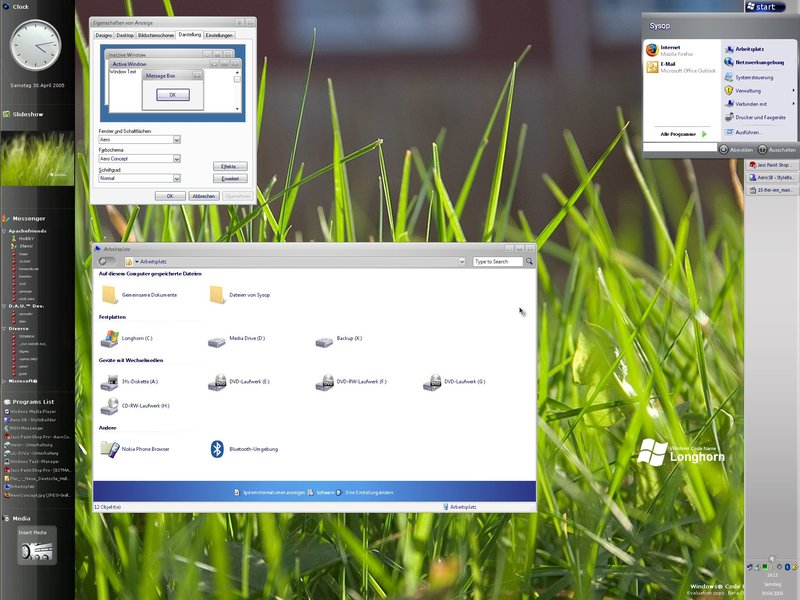Open the Schriftgrad dropdown
800x600 pixels.
(x=177, y=178)
